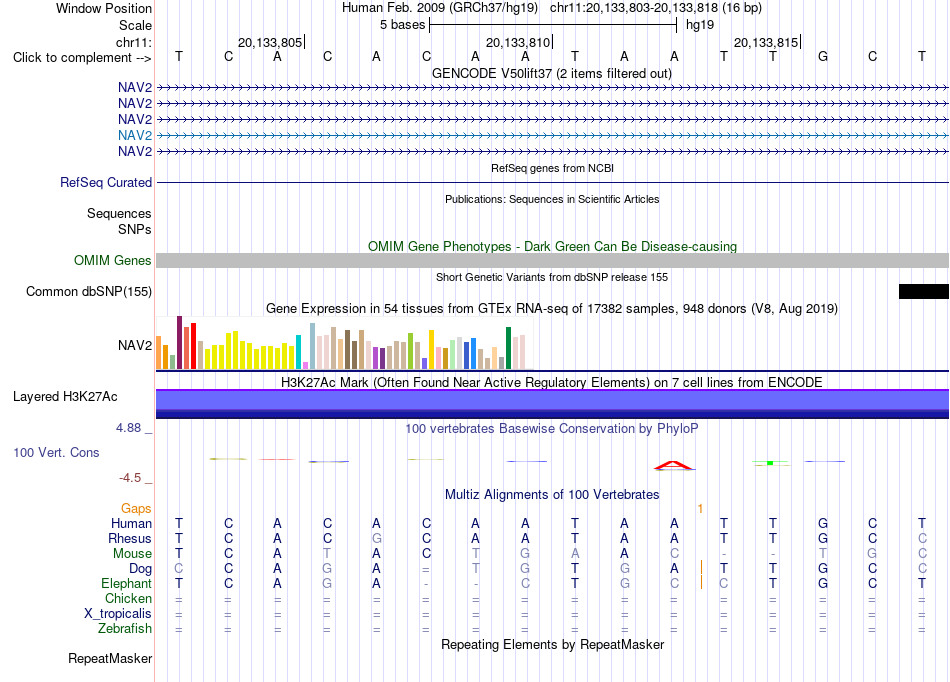Screen dimensions: 950x682
Task: Click the Human alignment row label
Action: pyautogui.click(x=131, y=523)
